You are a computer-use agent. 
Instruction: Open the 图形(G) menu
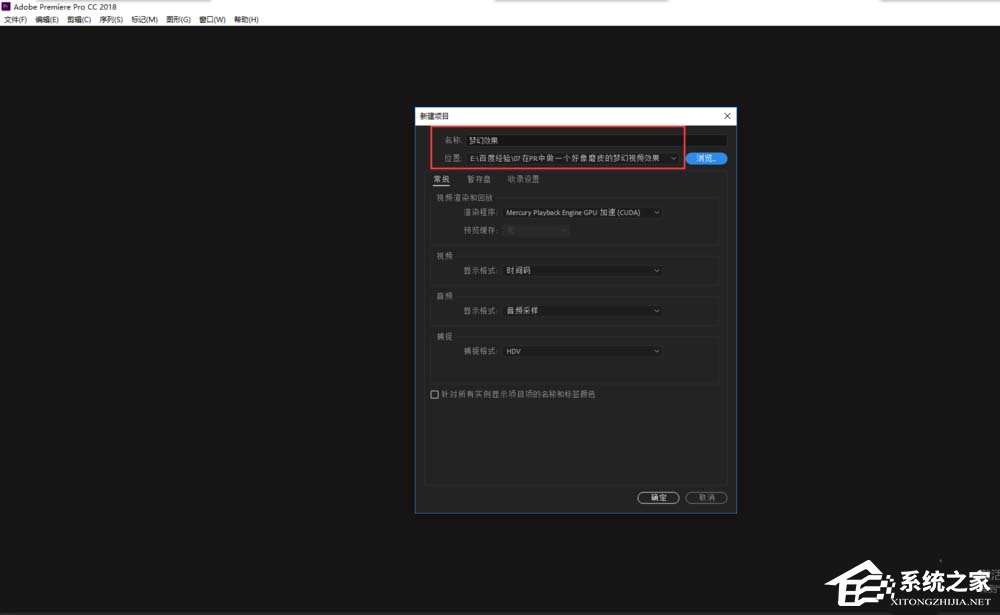coord(179,20)
